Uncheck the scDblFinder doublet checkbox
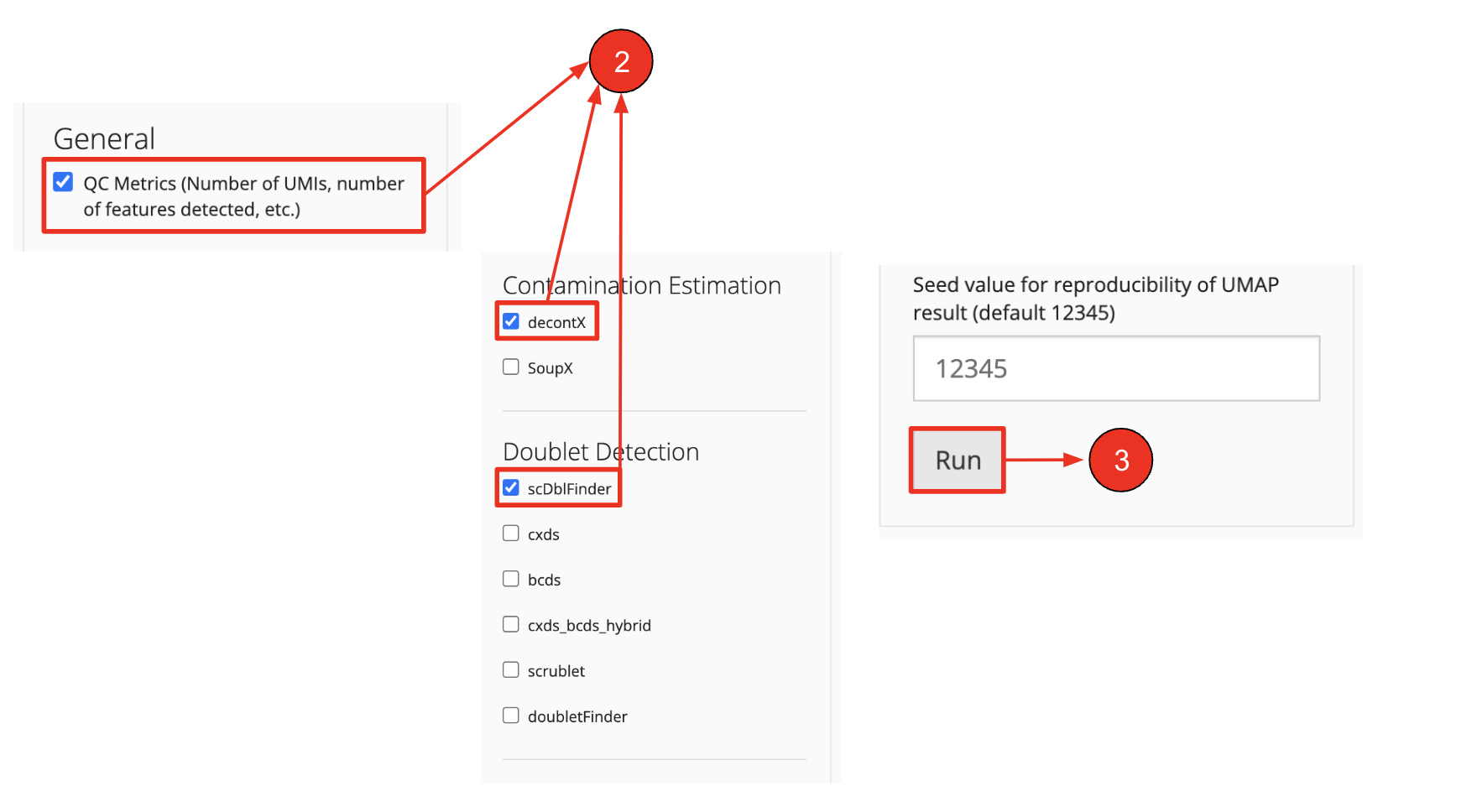This screenshot has width=1477, height=812. tap(511, 487)
